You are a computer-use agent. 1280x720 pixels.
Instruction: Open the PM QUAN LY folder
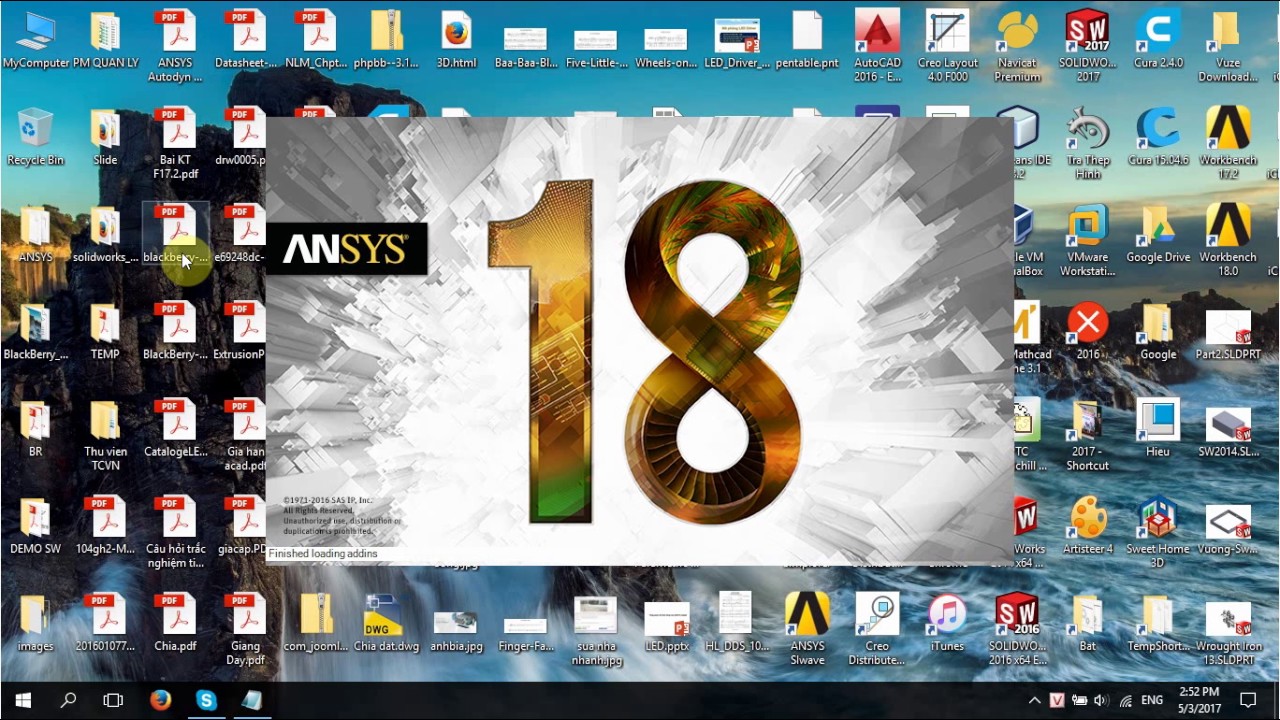coord(105,40)
